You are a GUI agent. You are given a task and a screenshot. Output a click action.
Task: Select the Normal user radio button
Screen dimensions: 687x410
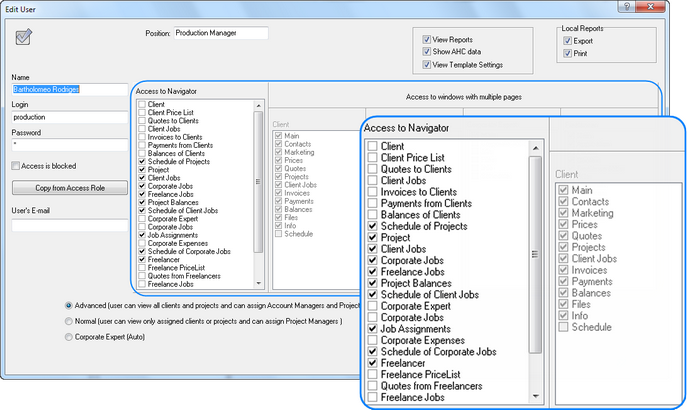pos(68,321)
